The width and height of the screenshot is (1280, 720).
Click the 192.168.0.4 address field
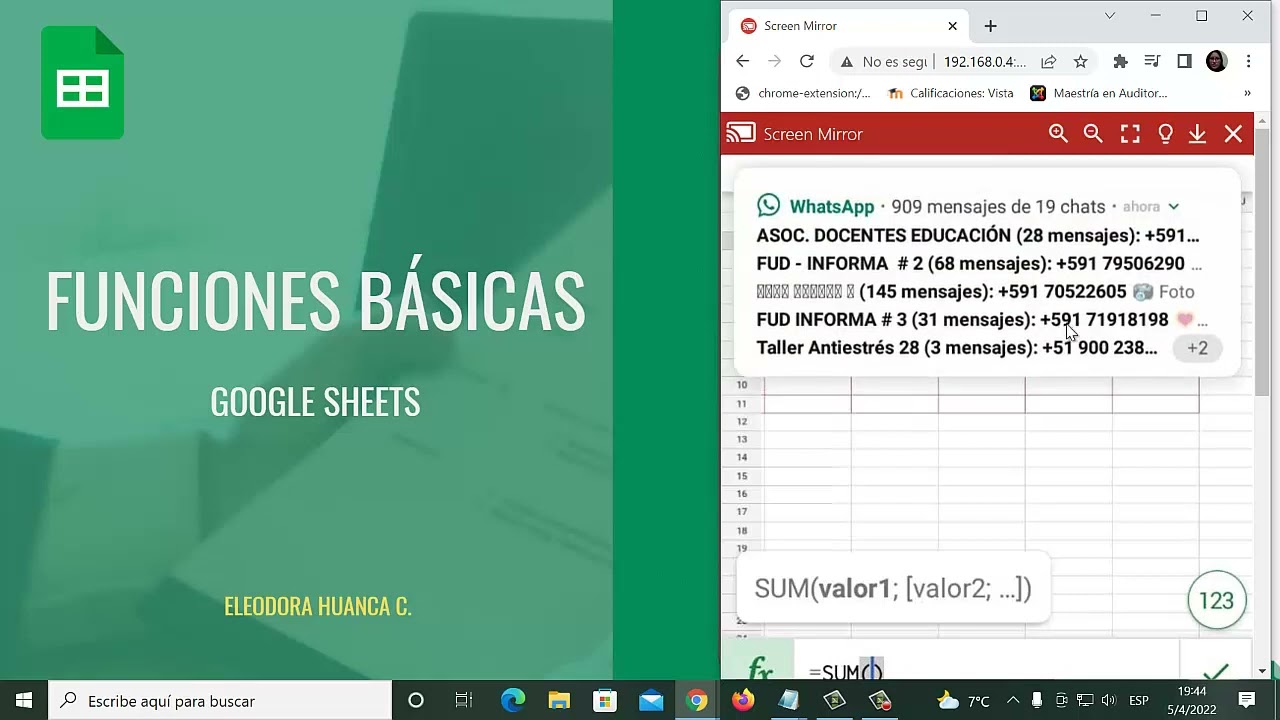click(x=985, y=62)
